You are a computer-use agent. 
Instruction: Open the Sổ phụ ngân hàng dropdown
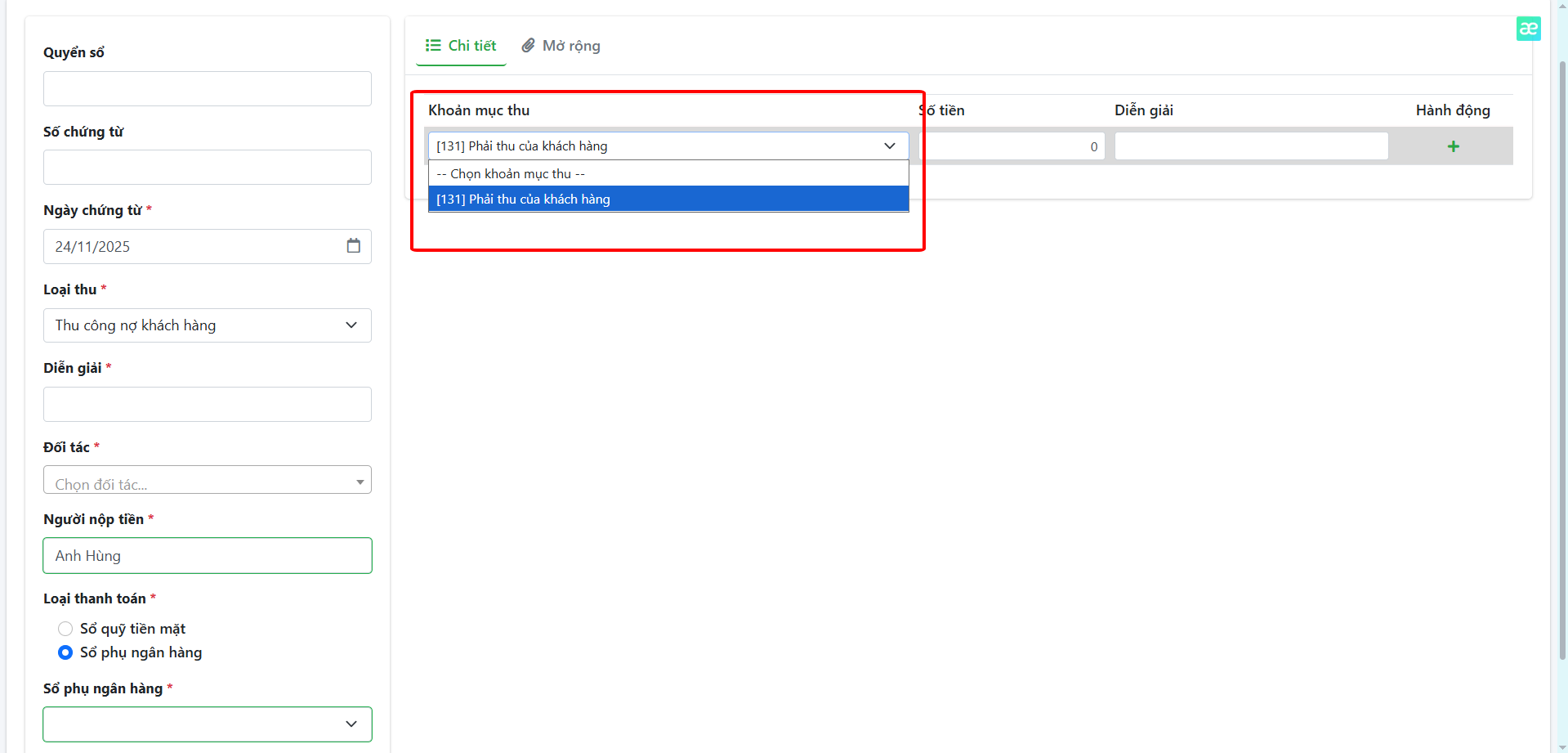tap(207, 724)
